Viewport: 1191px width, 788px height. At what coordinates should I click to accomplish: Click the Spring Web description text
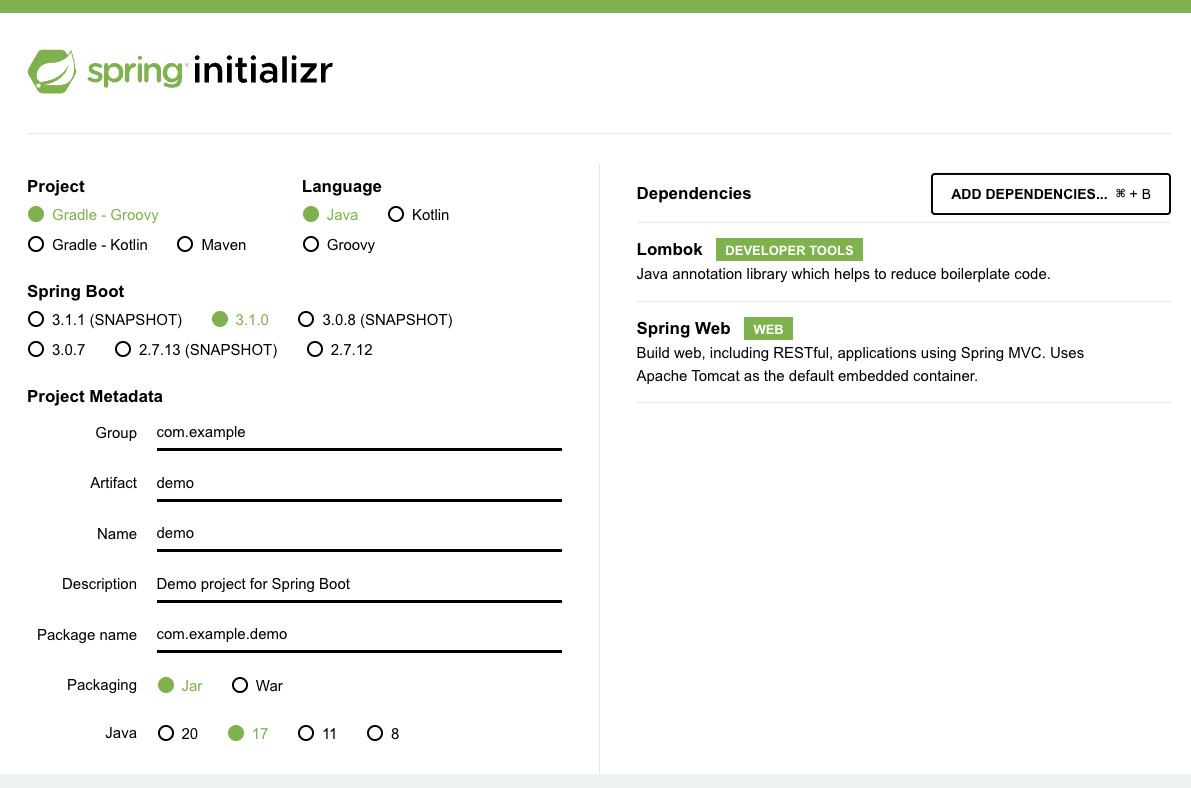860,364
